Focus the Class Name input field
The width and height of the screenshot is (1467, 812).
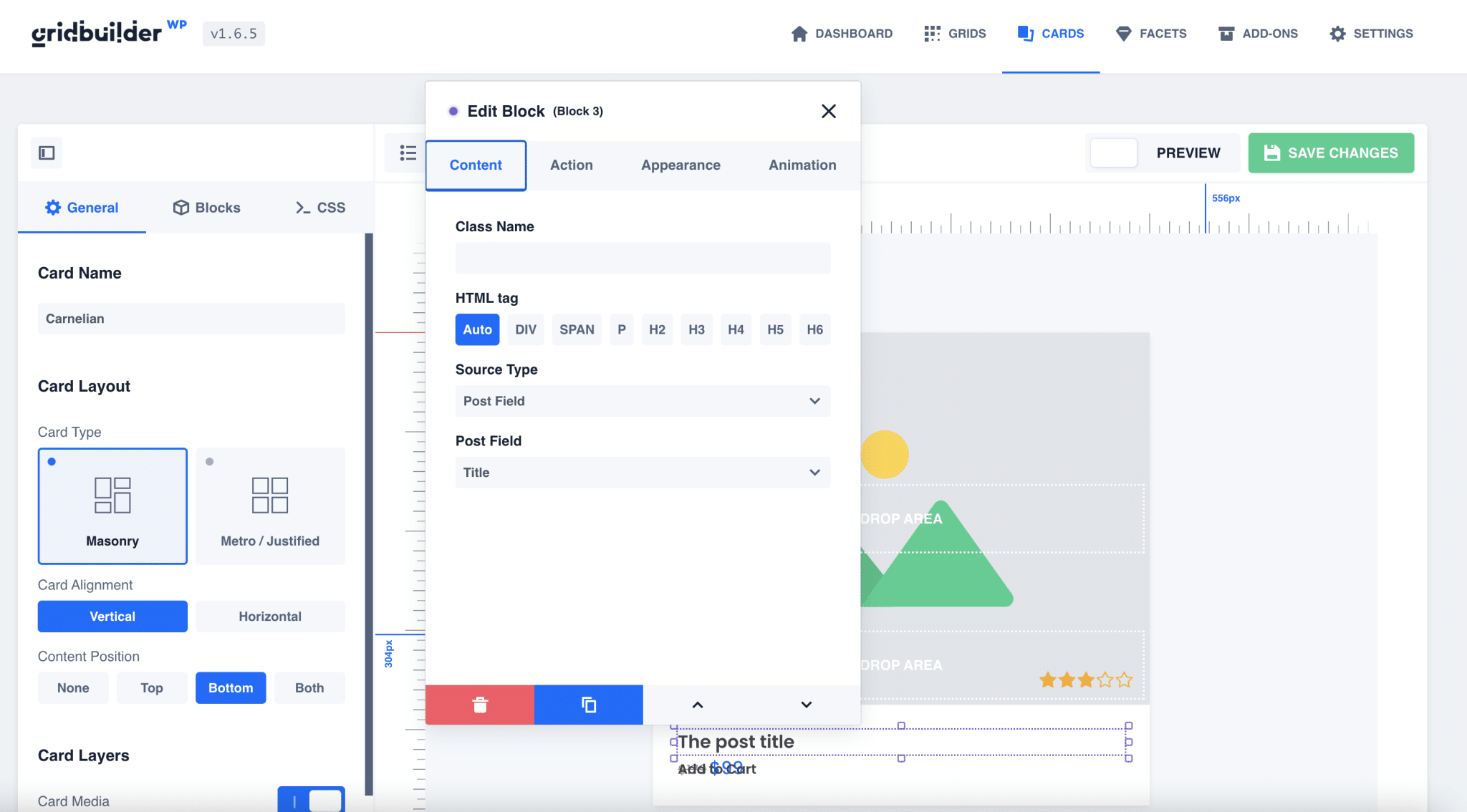643,258
